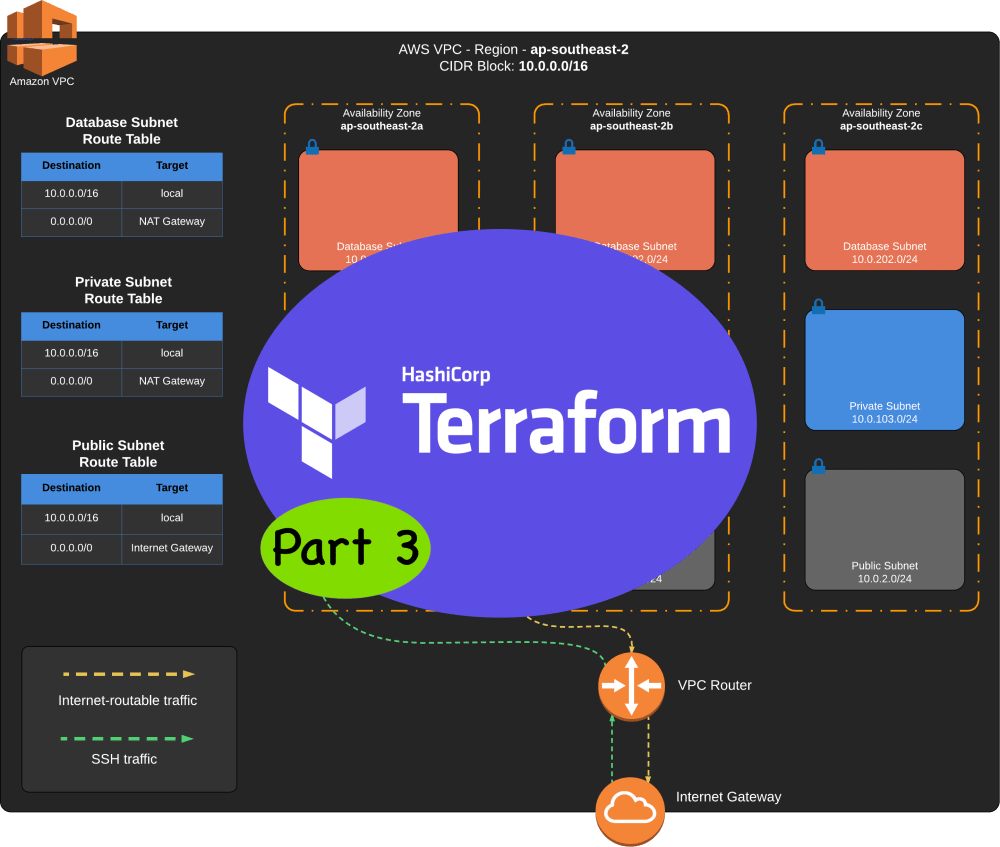Click the 'CIDR Block: 10.0.0.0/16' text

(513, 66)
